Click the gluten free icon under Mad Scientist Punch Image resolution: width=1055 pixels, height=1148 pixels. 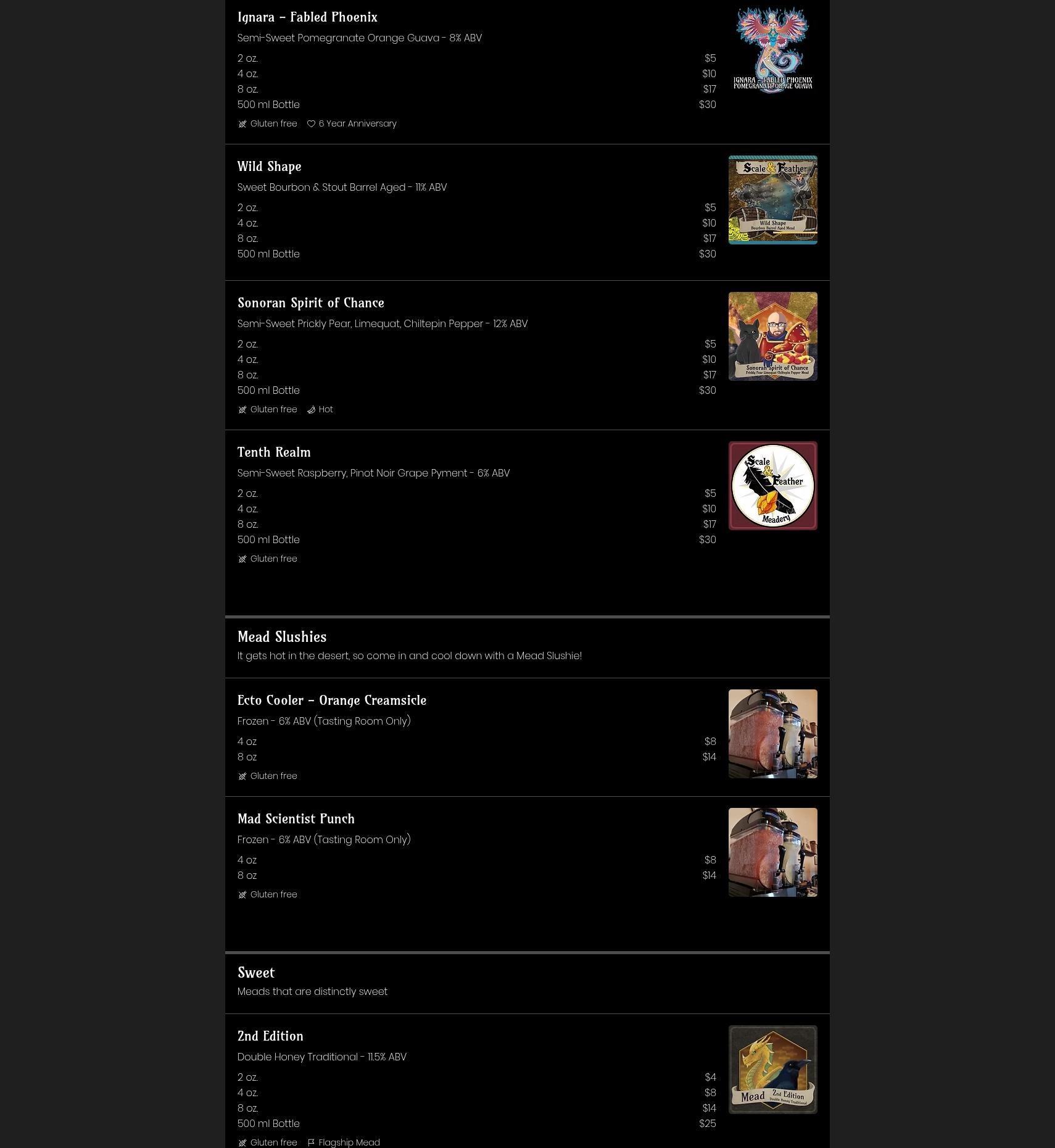click(242, 895)
